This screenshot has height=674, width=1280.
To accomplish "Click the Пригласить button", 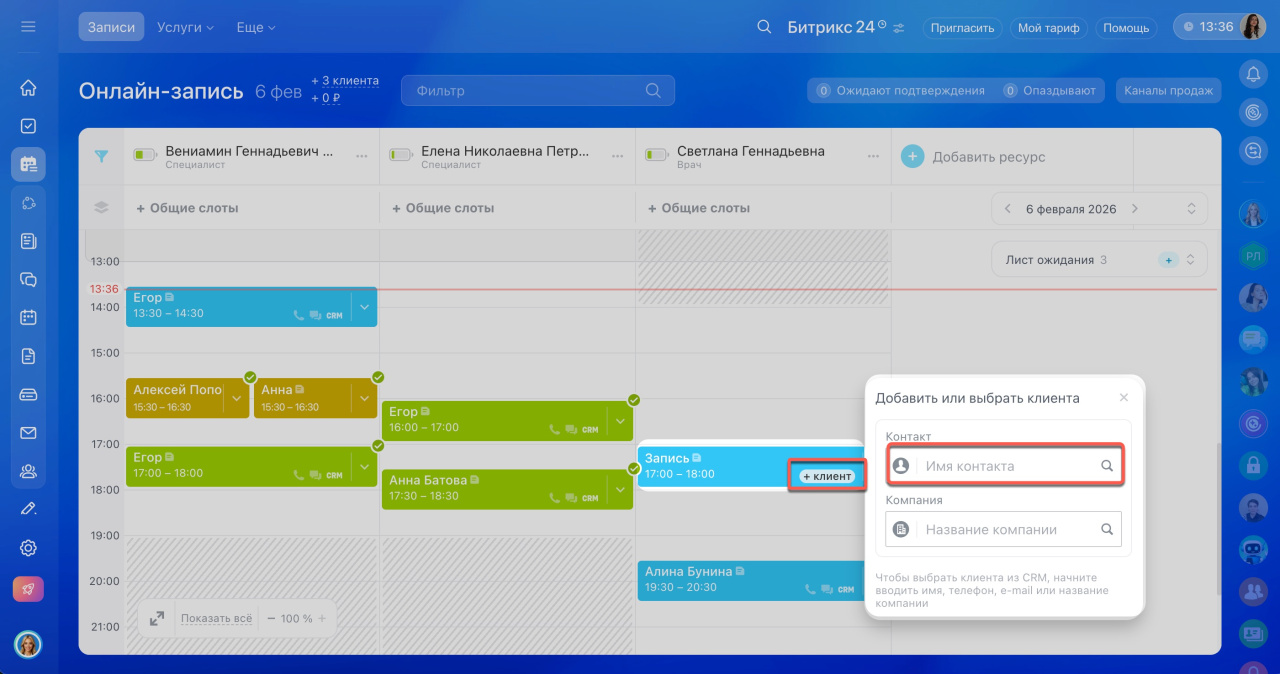I will 962,28.
